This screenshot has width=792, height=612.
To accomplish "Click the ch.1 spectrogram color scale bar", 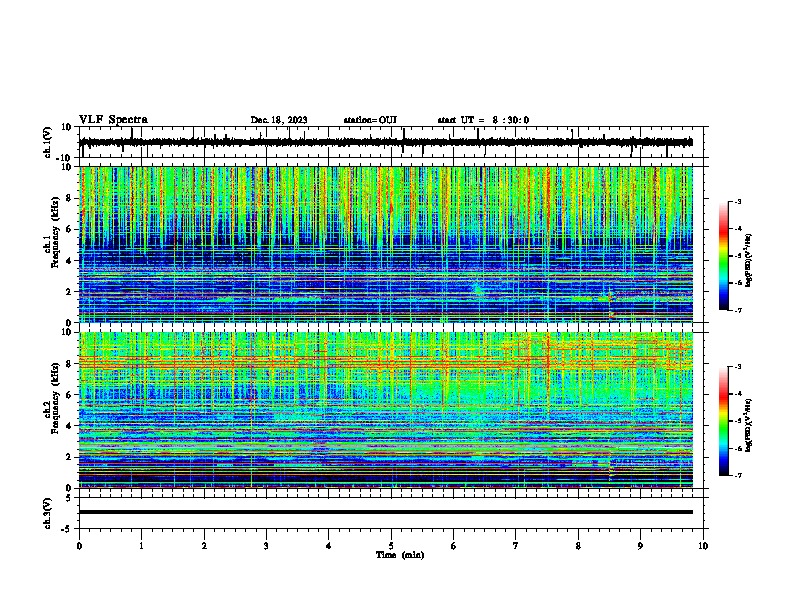I will tap(724, 256).
